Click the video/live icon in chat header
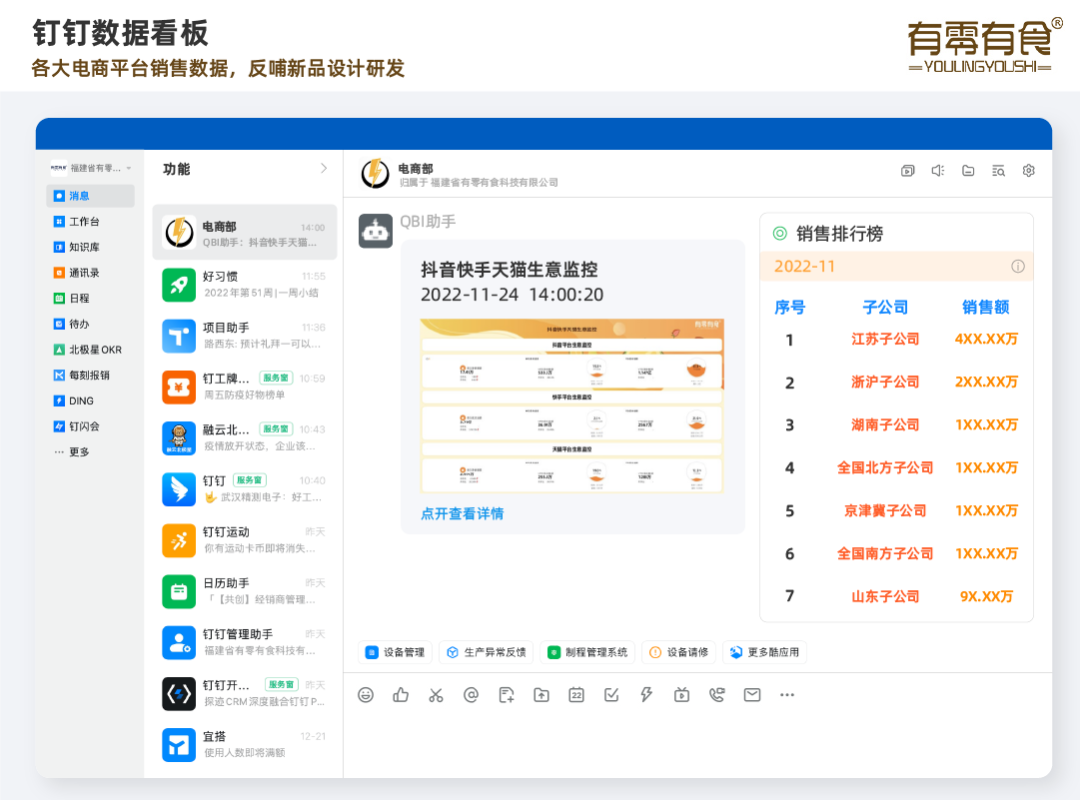 point(908,170)
